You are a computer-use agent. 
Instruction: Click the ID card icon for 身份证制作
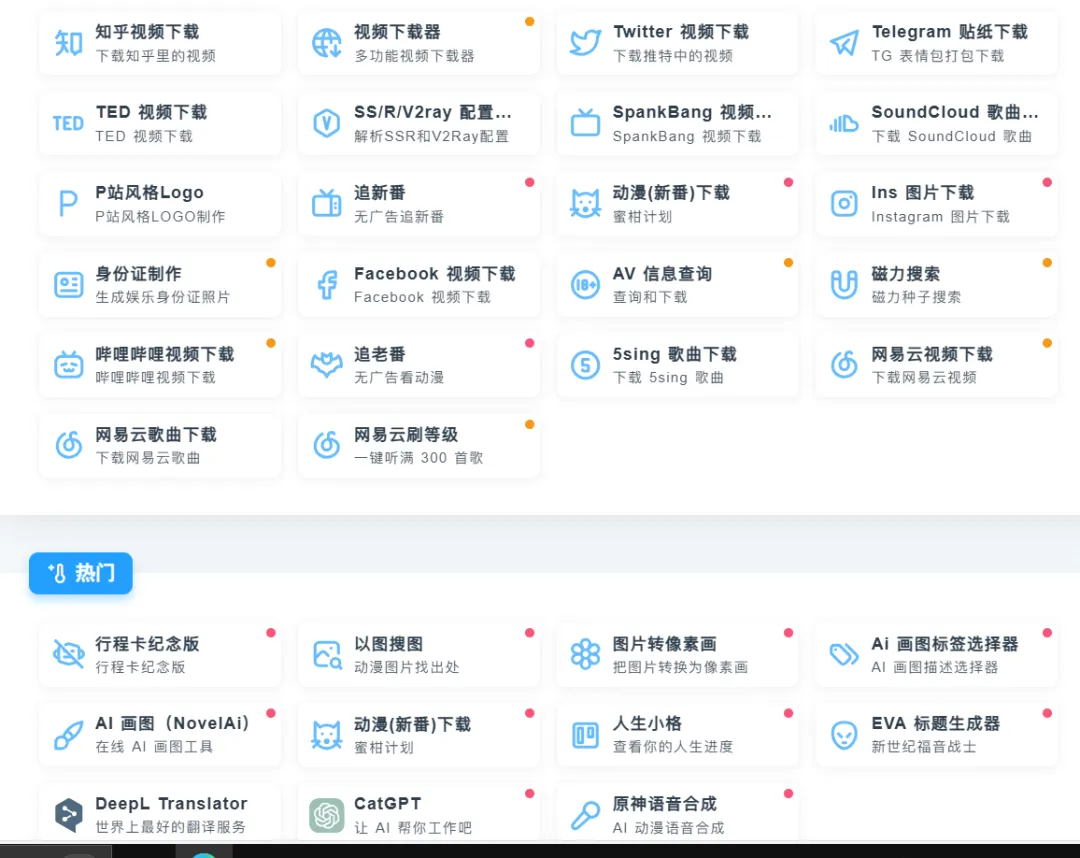coord(68,284)
